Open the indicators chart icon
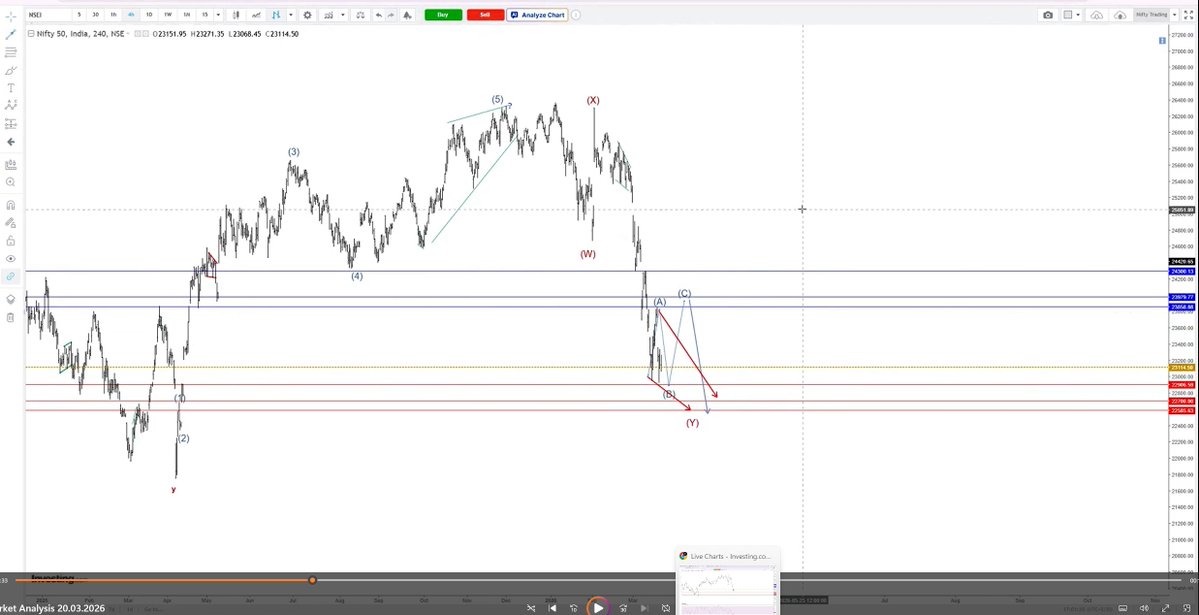This screenshot has height=615, width=1199. pyautogui.click(x=329, y=15)
